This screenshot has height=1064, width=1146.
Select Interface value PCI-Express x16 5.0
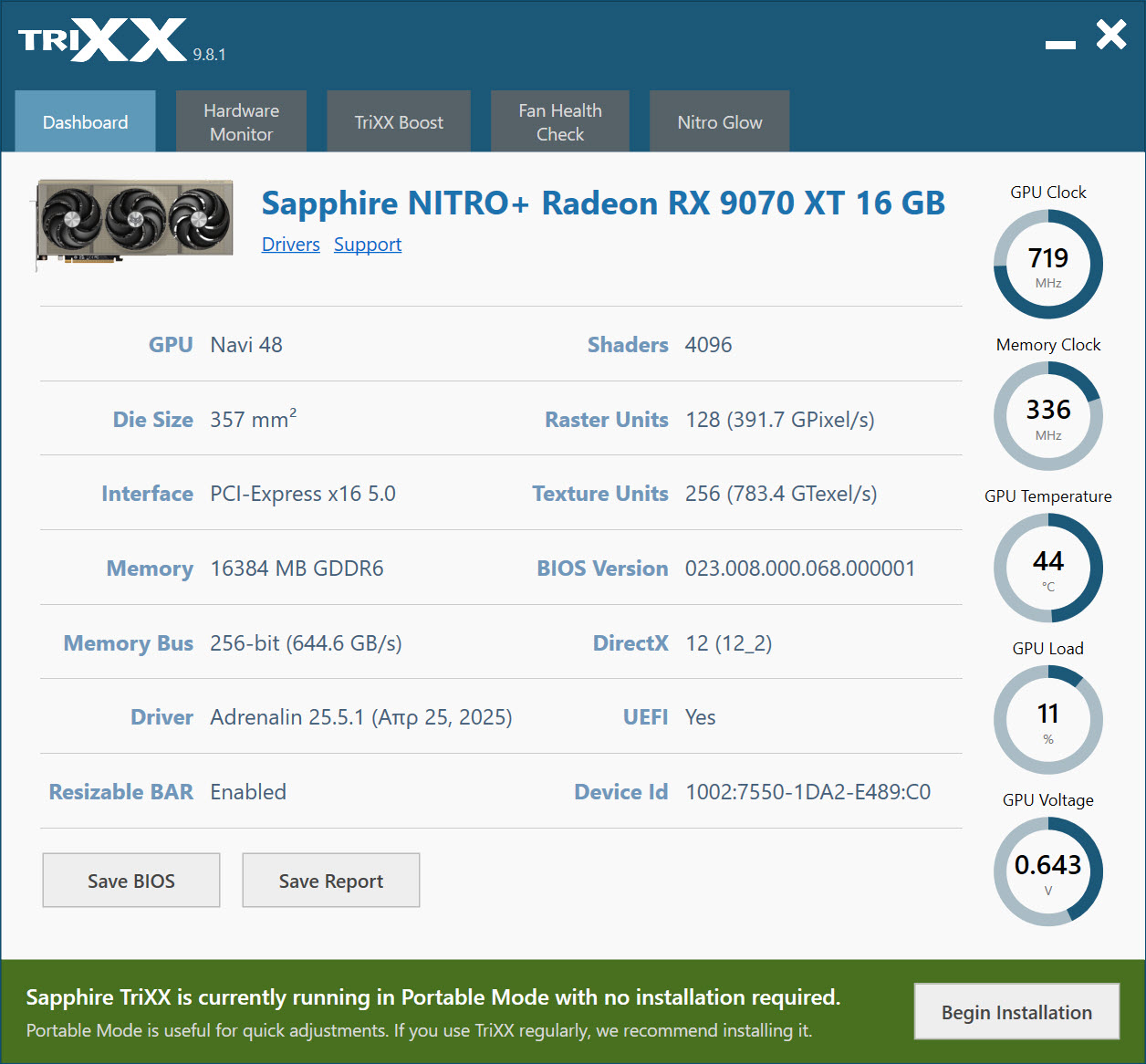(x=303, y=494)
